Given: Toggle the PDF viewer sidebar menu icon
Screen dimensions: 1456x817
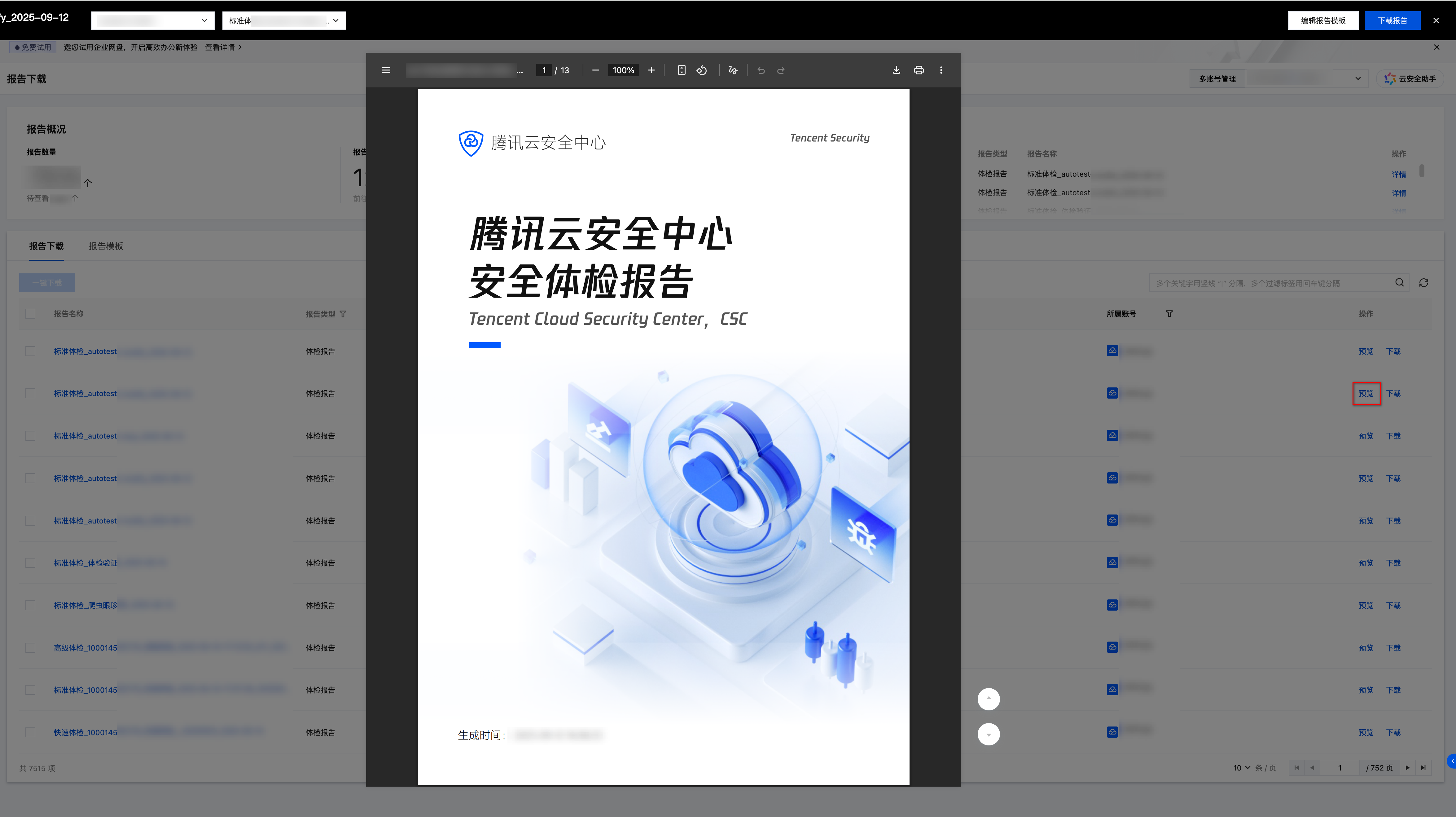Looking at the screenshot, I should (x=386, y=70).
